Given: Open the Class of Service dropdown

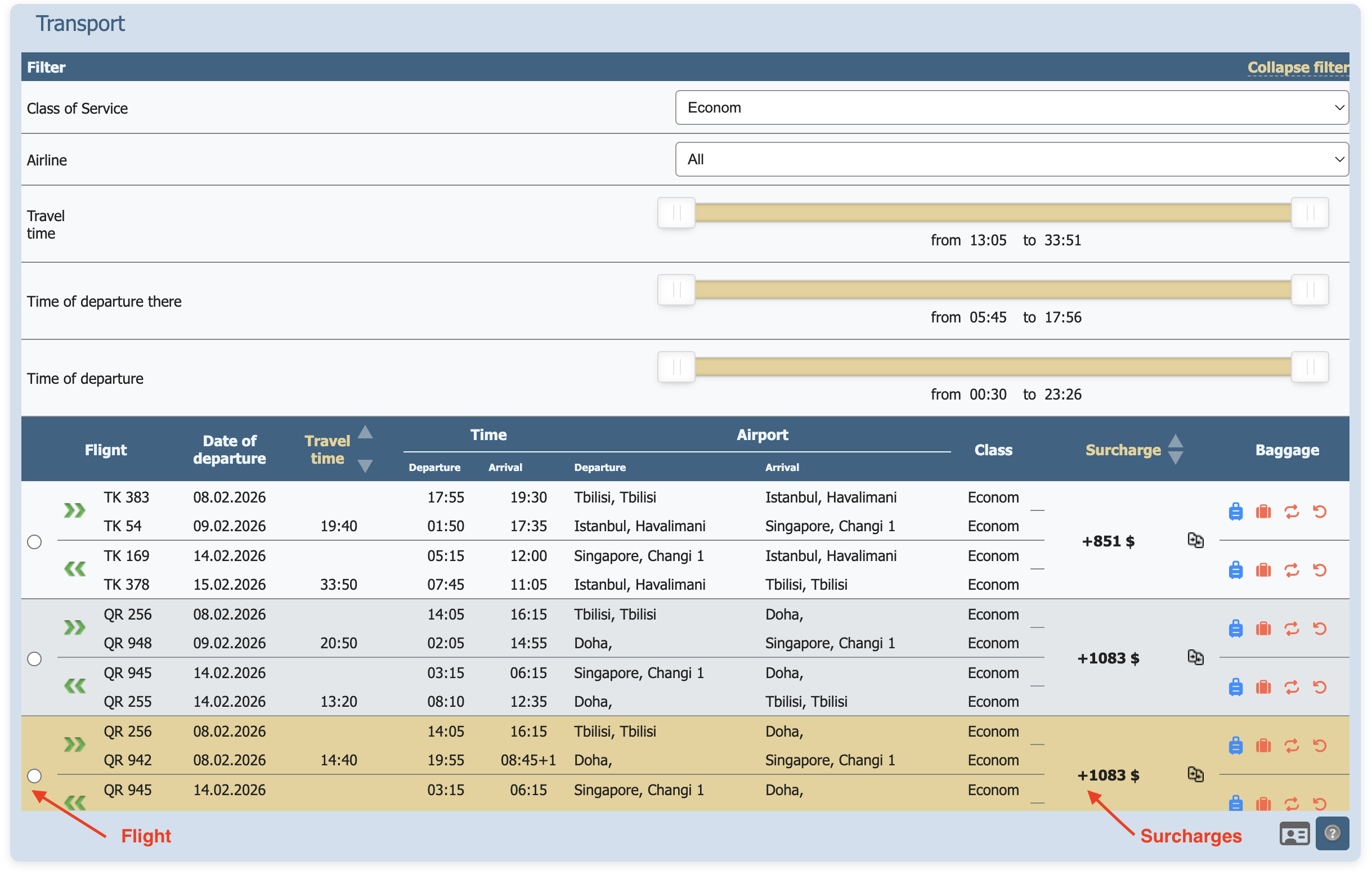Looking at the screenshot, I should 1011,107.
